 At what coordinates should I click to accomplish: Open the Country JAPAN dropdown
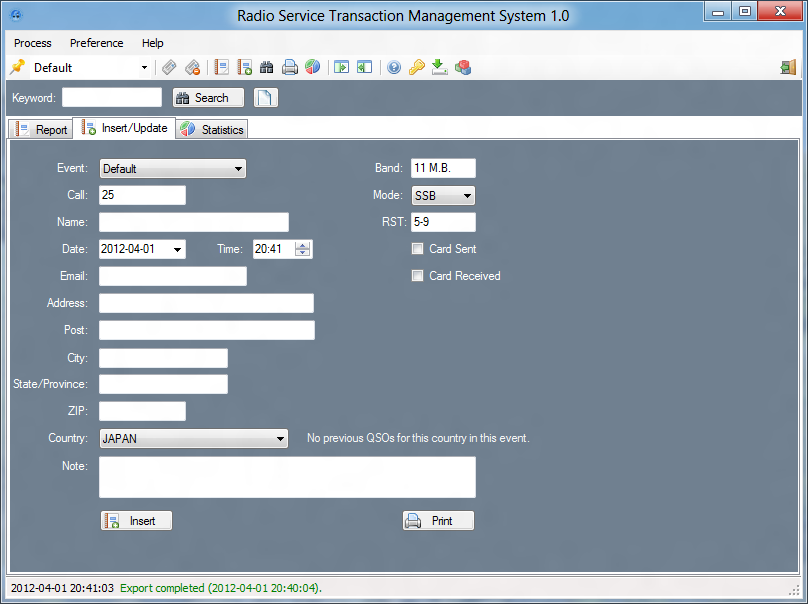click(x=280, y=439)
